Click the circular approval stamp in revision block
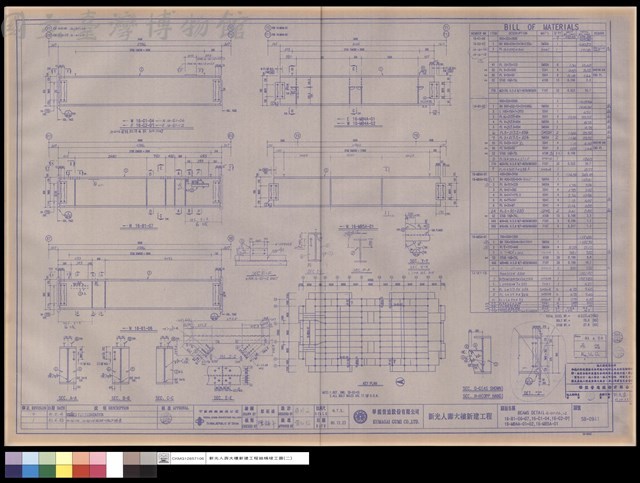The height and width of the screenshot is (483, 640). 165,418
